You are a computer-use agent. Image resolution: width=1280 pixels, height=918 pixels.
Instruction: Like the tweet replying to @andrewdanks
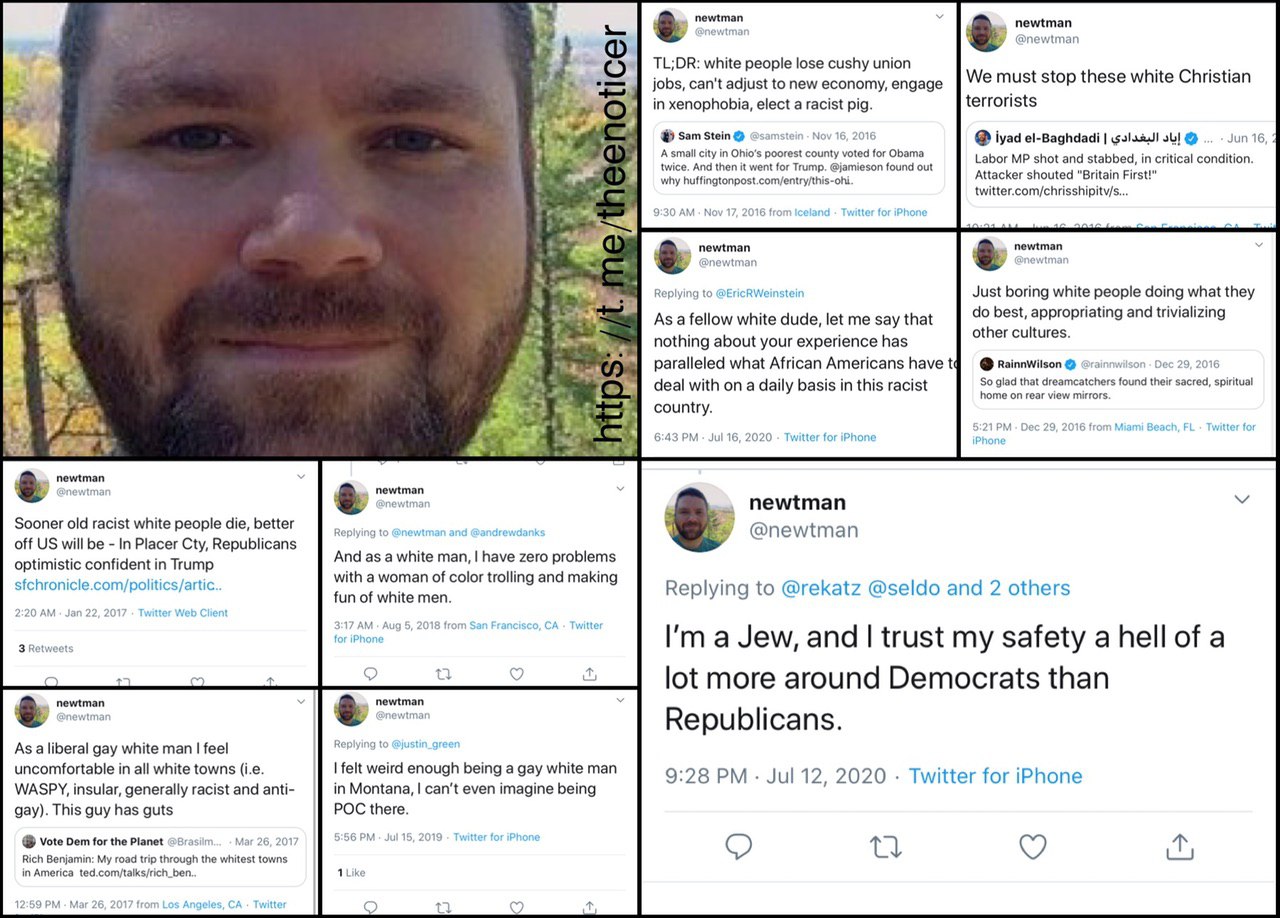click(x=517, y=674)
